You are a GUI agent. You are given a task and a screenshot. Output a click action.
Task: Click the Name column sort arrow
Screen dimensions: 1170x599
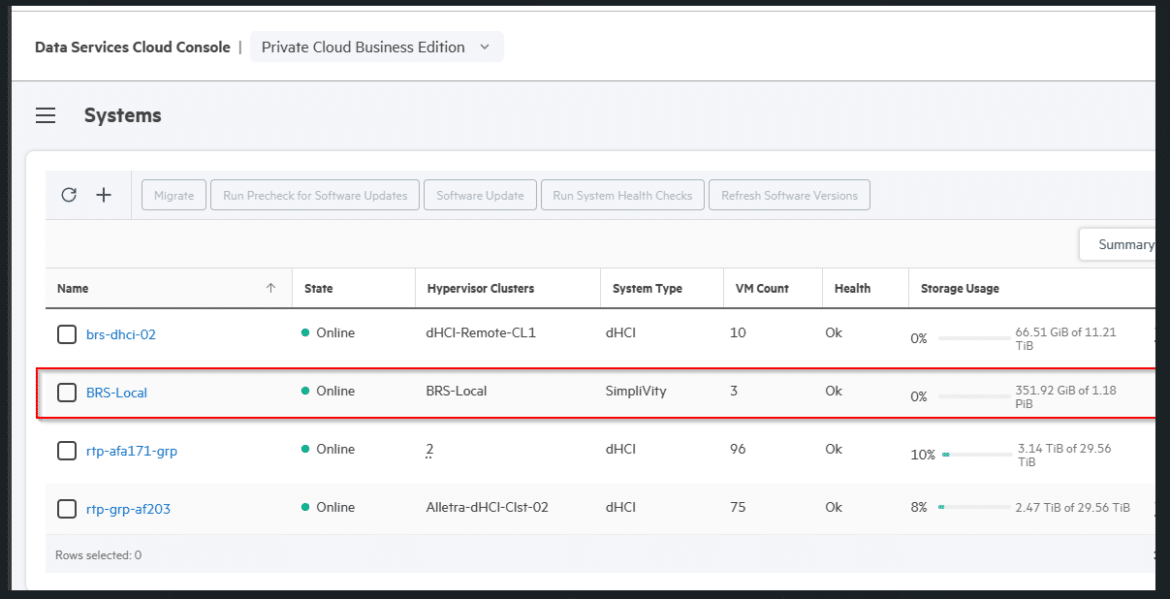[x=271, y=289]
